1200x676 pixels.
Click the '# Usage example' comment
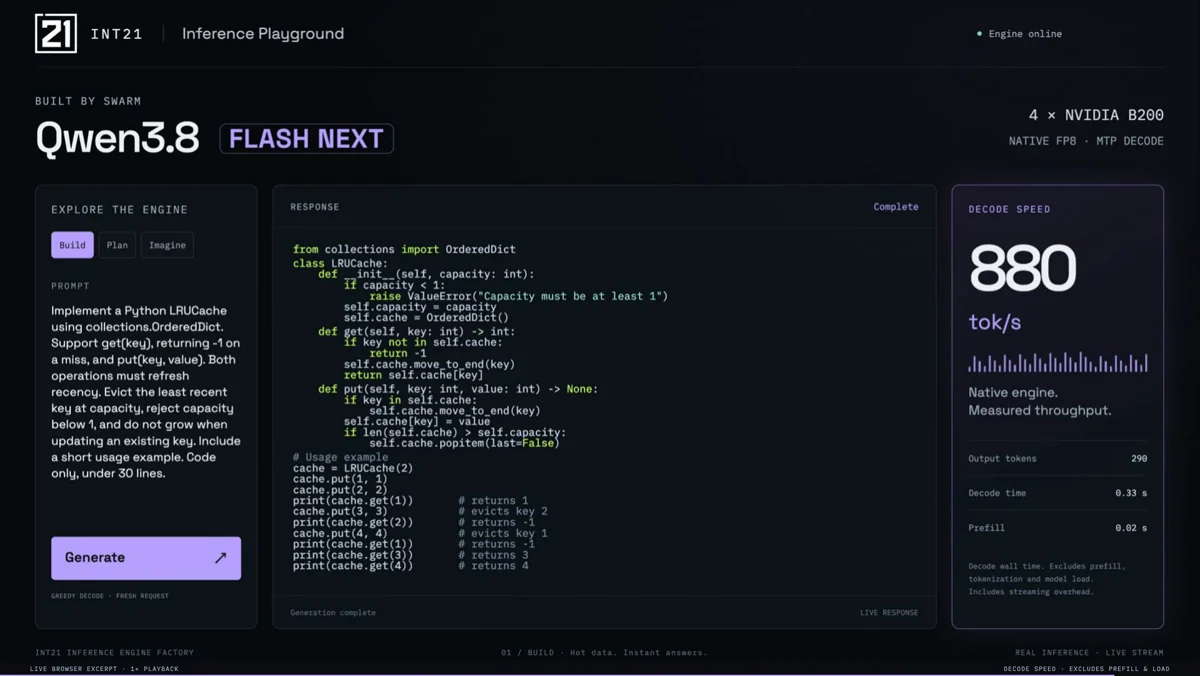click(x=341, y=457)
